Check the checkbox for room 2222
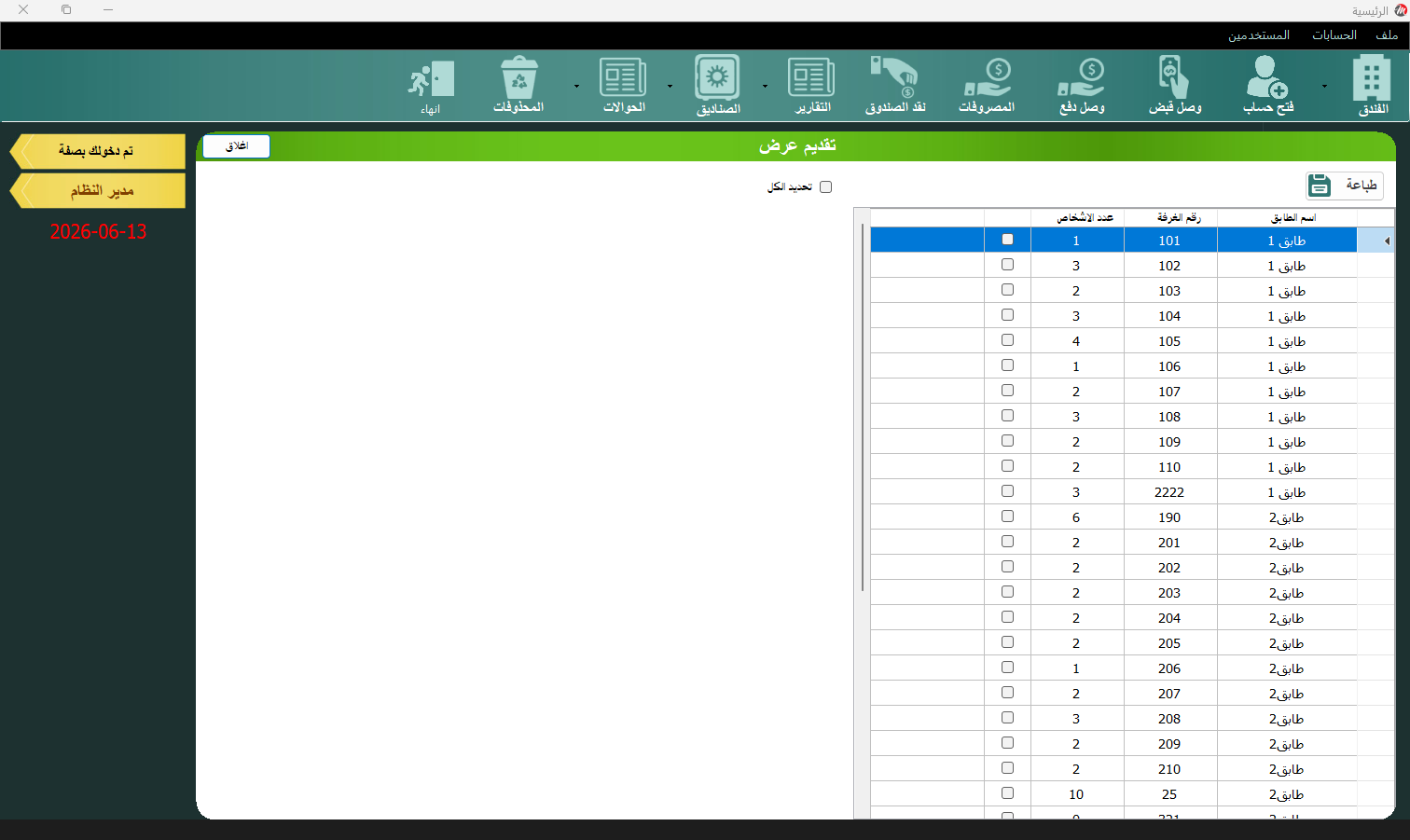1410x840 pixels. click(1007, 491)
